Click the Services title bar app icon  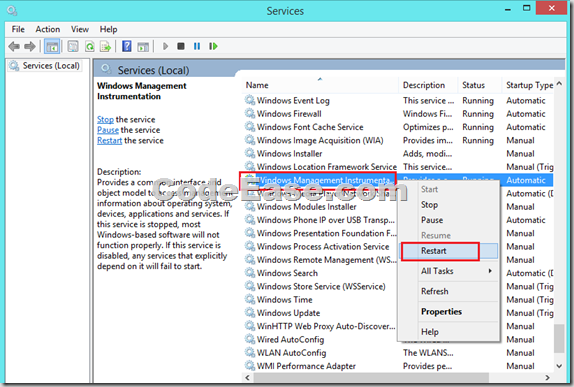pos(12,11)
